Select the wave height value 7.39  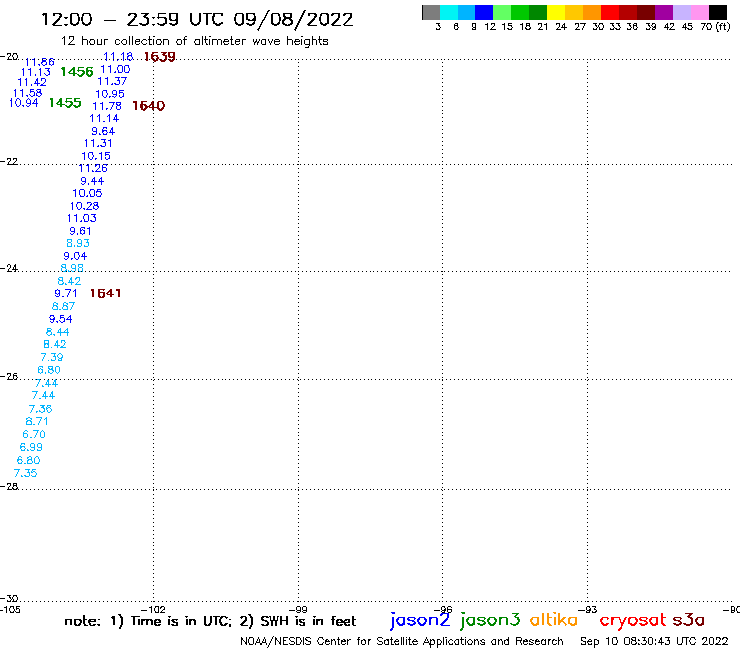tap(51, 357)
